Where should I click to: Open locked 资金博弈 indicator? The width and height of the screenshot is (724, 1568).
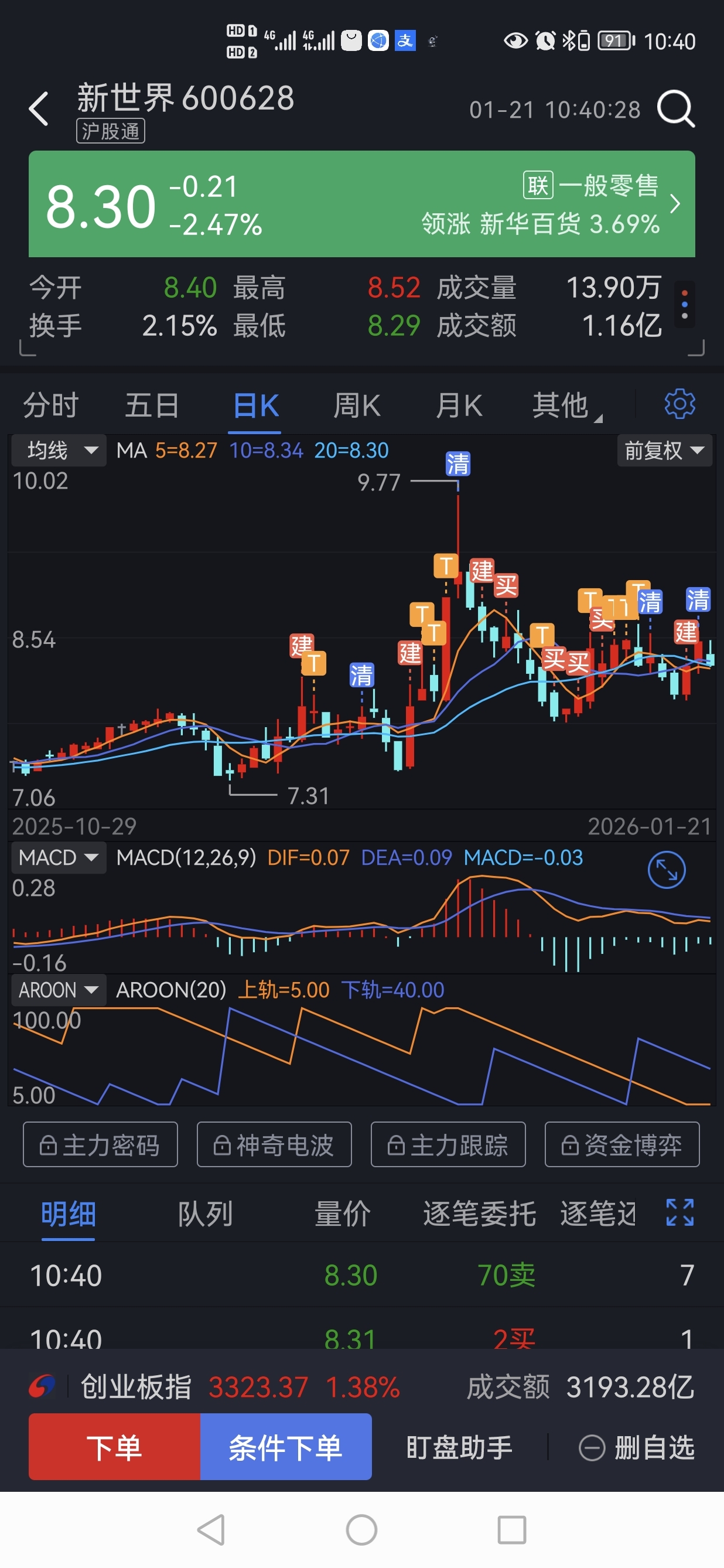pos(622,1145)
